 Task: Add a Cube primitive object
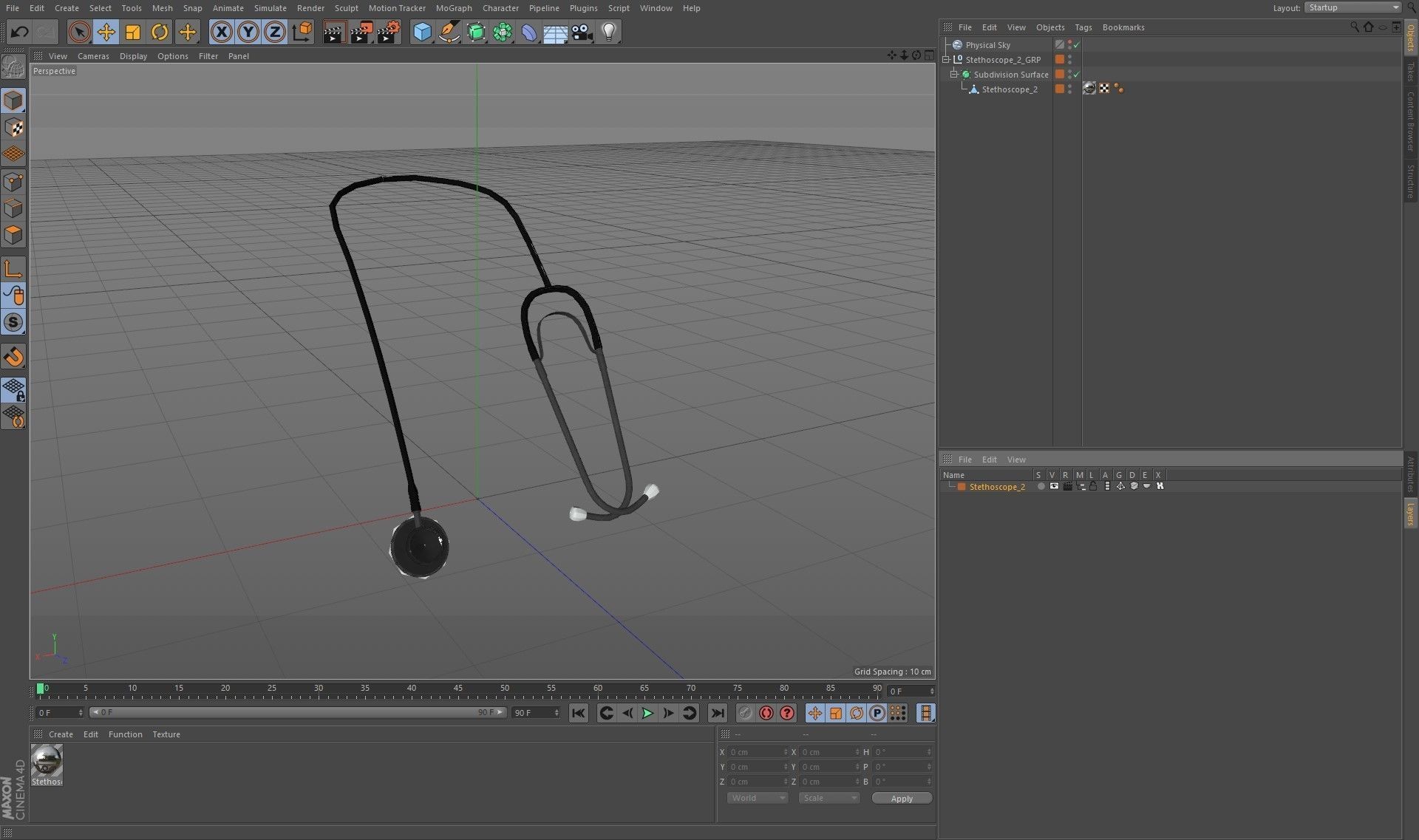[422, 32]
